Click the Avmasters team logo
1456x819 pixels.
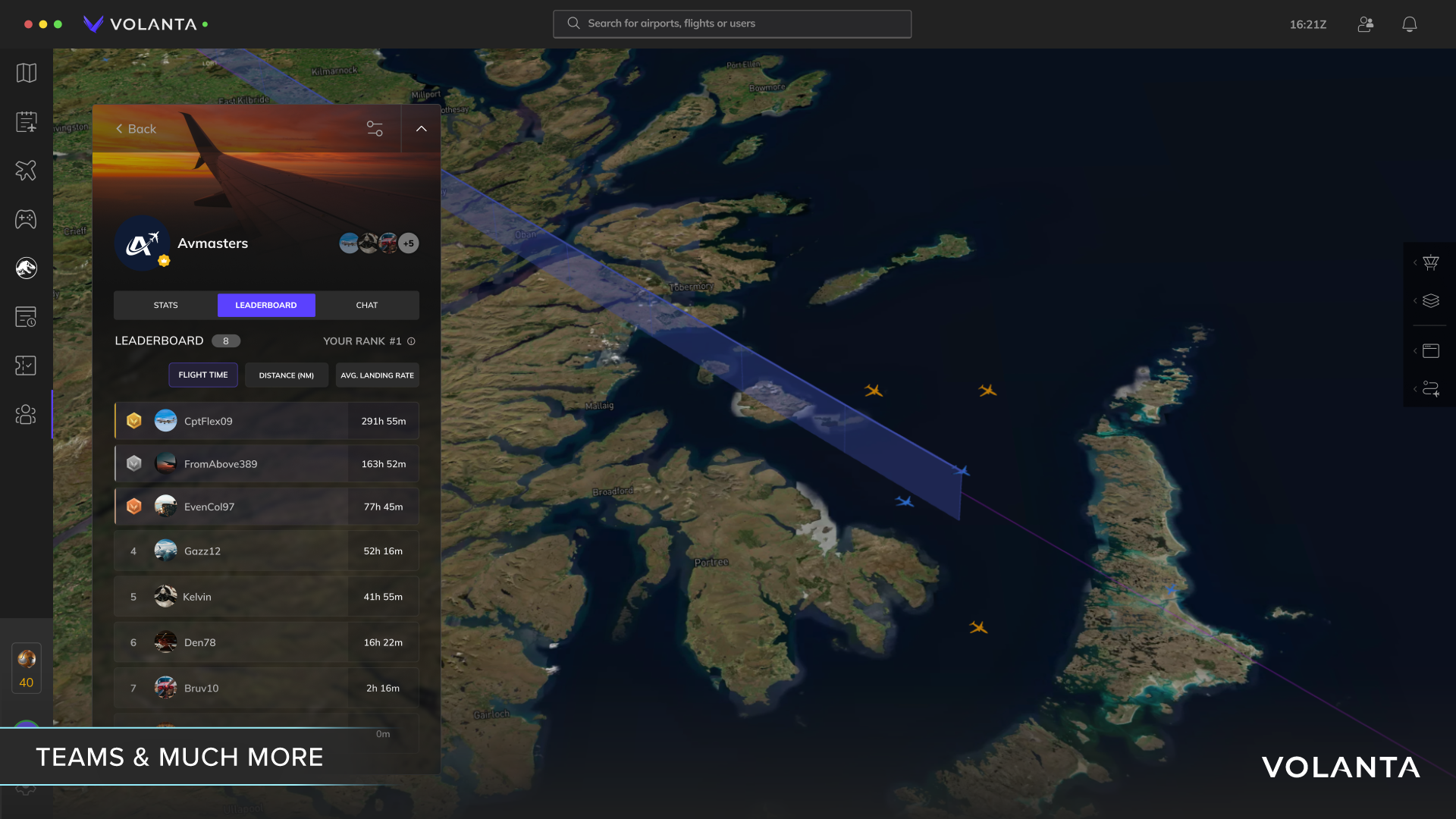click(142, 243)
